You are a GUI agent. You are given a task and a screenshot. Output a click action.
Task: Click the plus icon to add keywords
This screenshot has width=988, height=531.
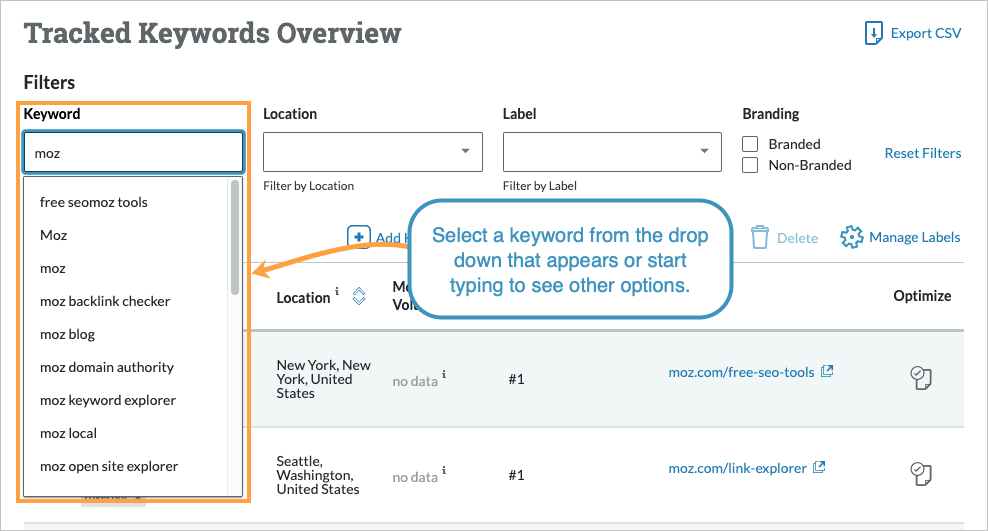point(358,237)
